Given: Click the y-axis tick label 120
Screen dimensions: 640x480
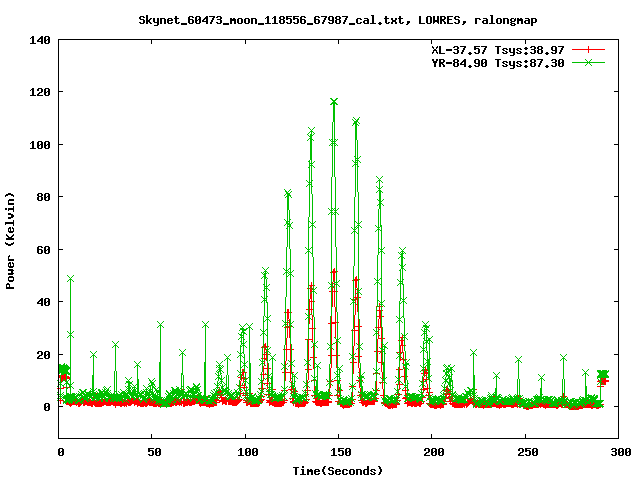Looking at the screenshot, I should point(40,92).
